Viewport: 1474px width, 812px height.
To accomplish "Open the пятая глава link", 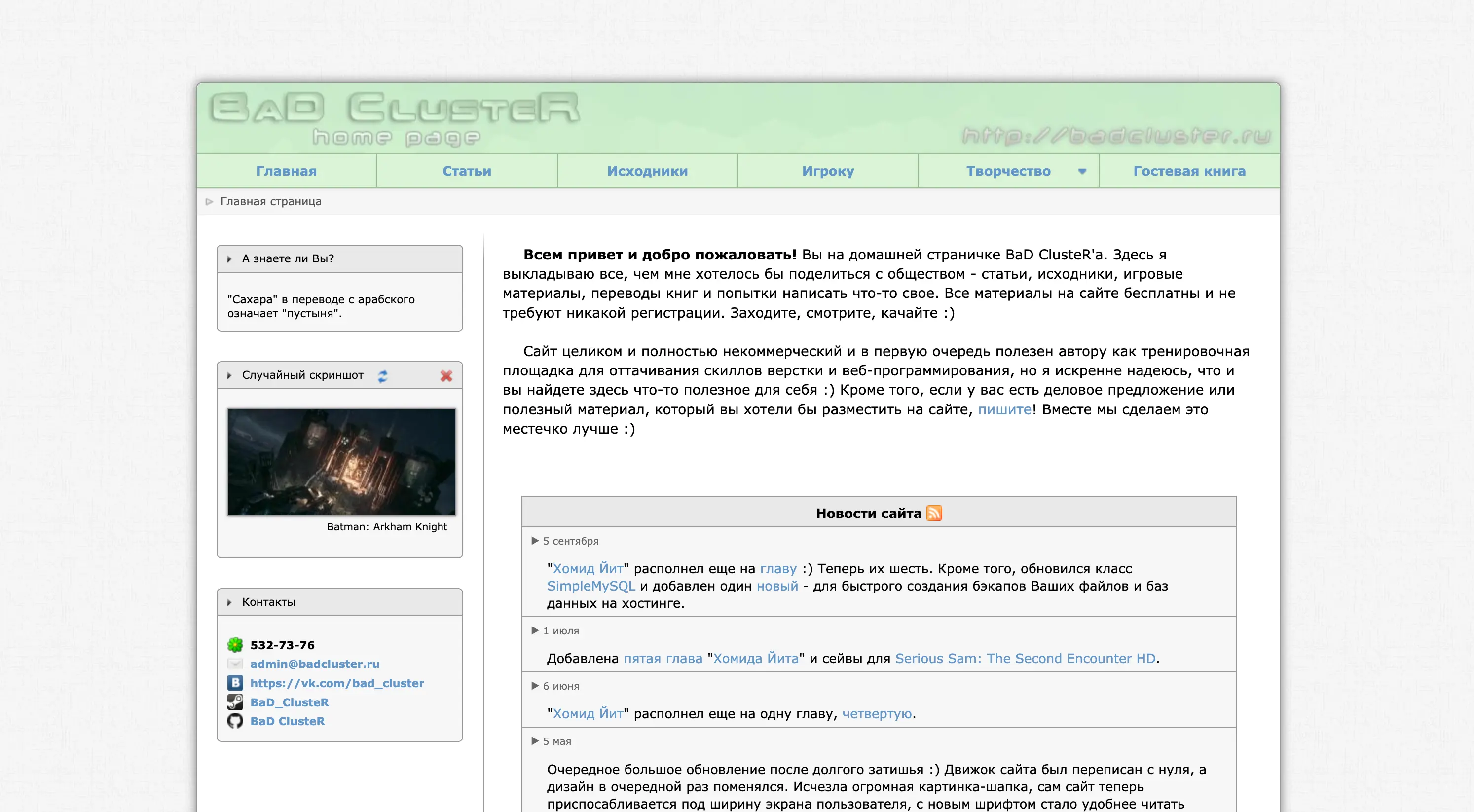I will tap(663, 659).
